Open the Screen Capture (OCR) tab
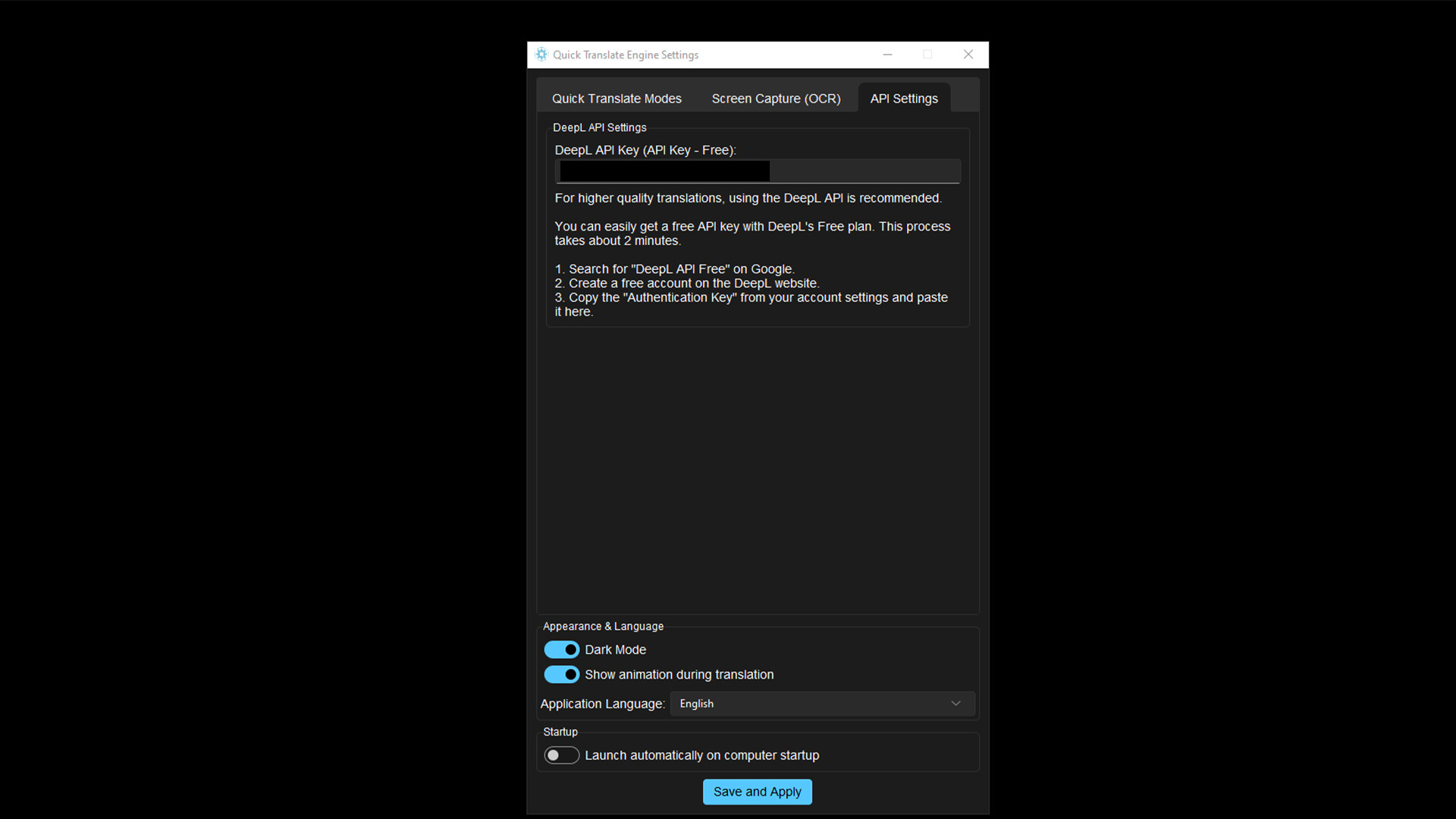The image size is (1456, 819). coord(776,99)
